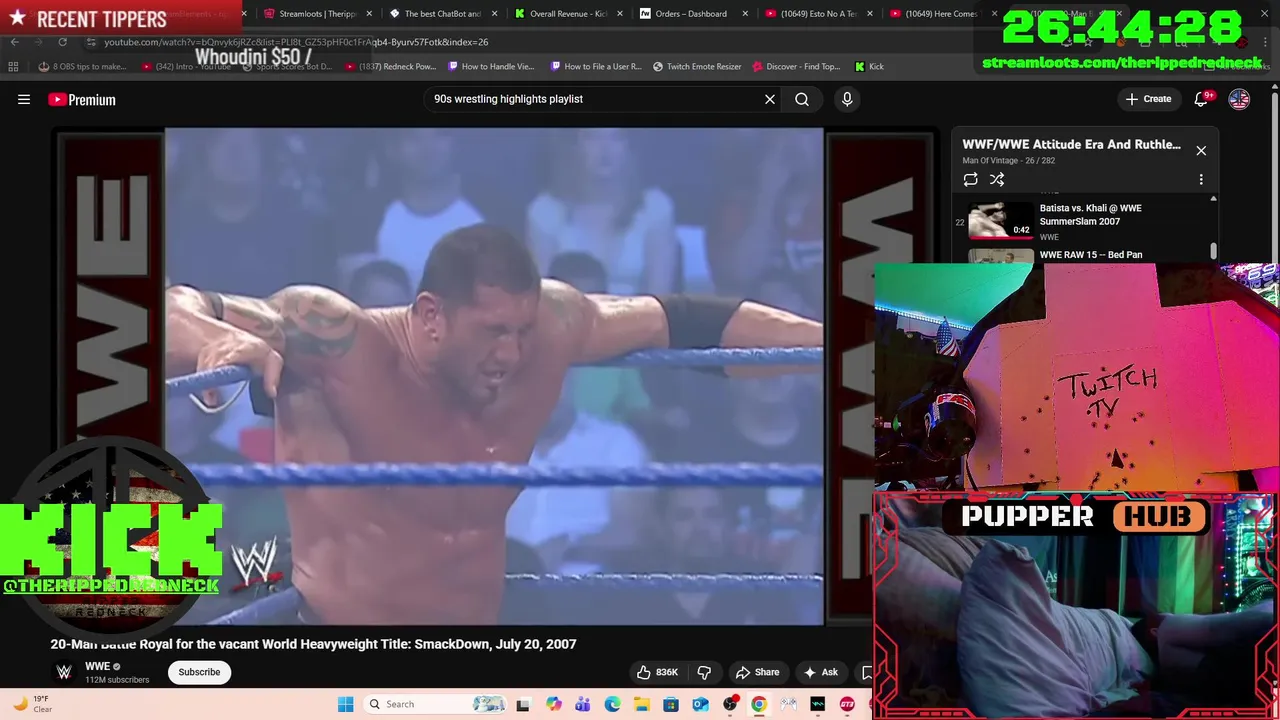
Task: Open Twitch Emote Resizer bookmark
Action: tap(697, 67)
